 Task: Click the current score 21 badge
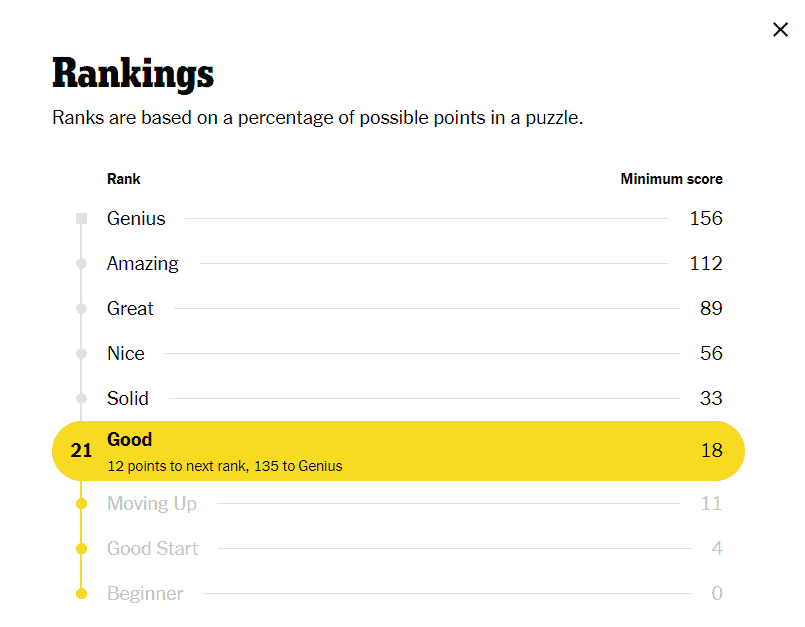pos(81,451)
